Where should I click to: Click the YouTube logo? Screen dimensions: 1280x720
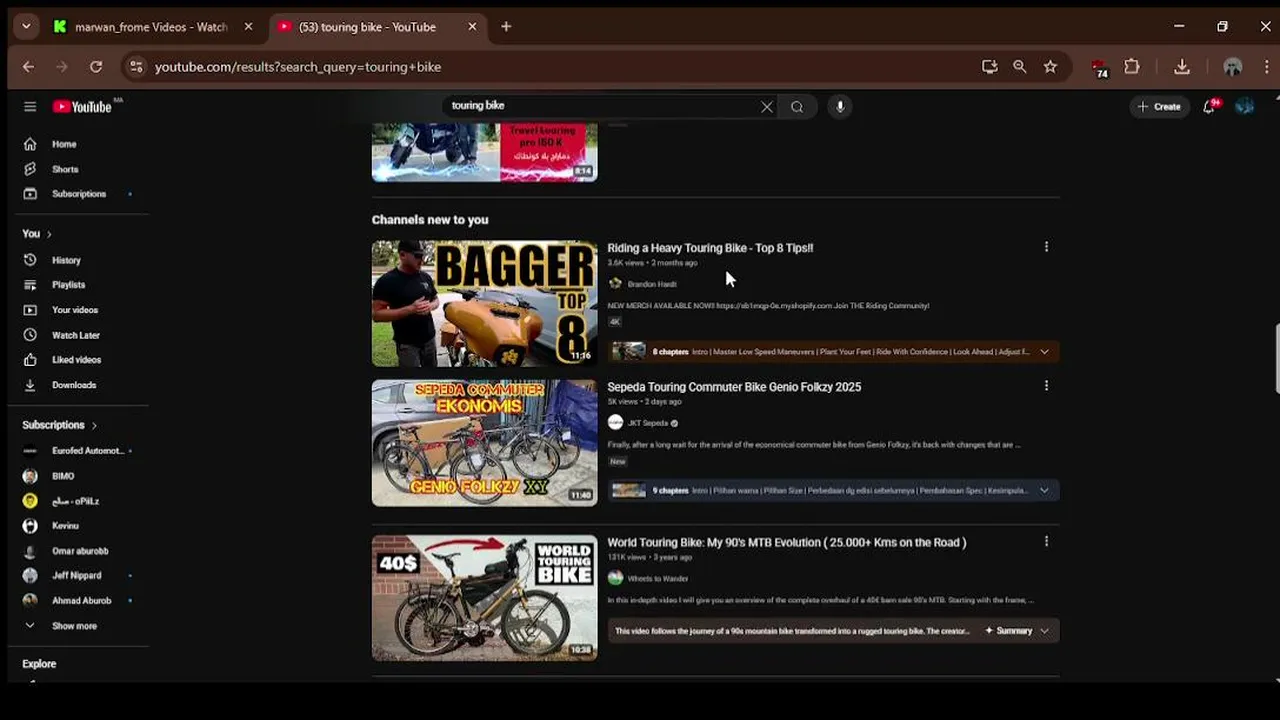click(82, 107)
